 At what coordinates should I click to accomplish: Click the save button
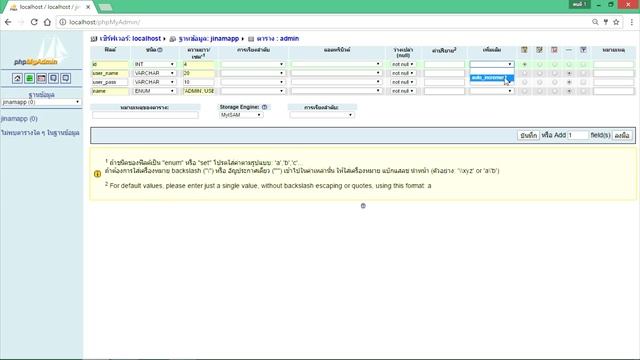[x=529, y=135]
